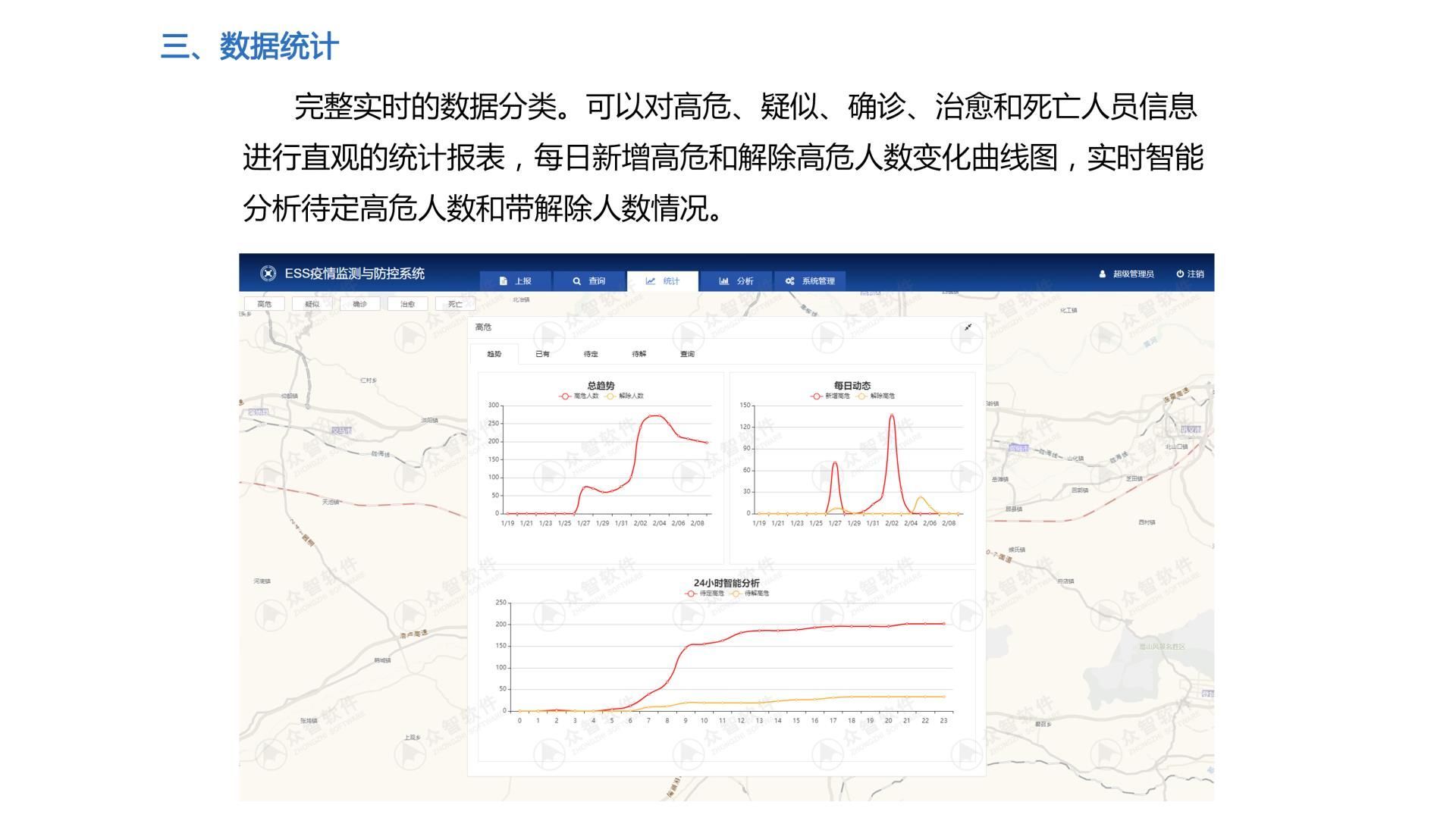The width and height of the screenshot is (1456, 827).
Task: Click the 超级管理员 user account
Action: [1126, 274]
